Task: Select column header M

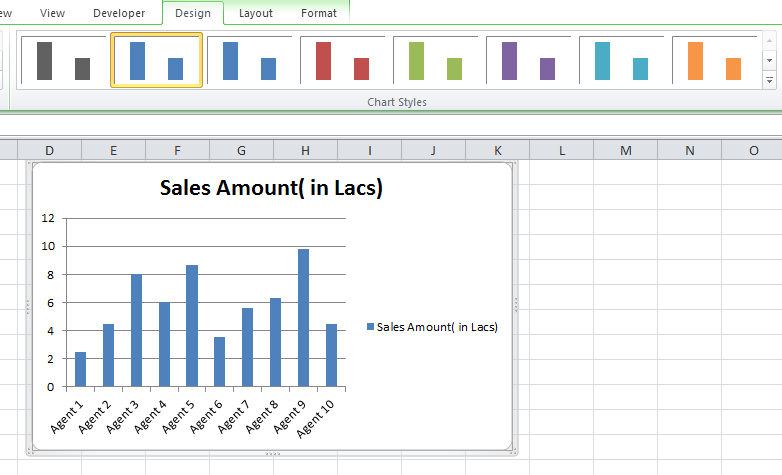Action: tap(625, 150)
